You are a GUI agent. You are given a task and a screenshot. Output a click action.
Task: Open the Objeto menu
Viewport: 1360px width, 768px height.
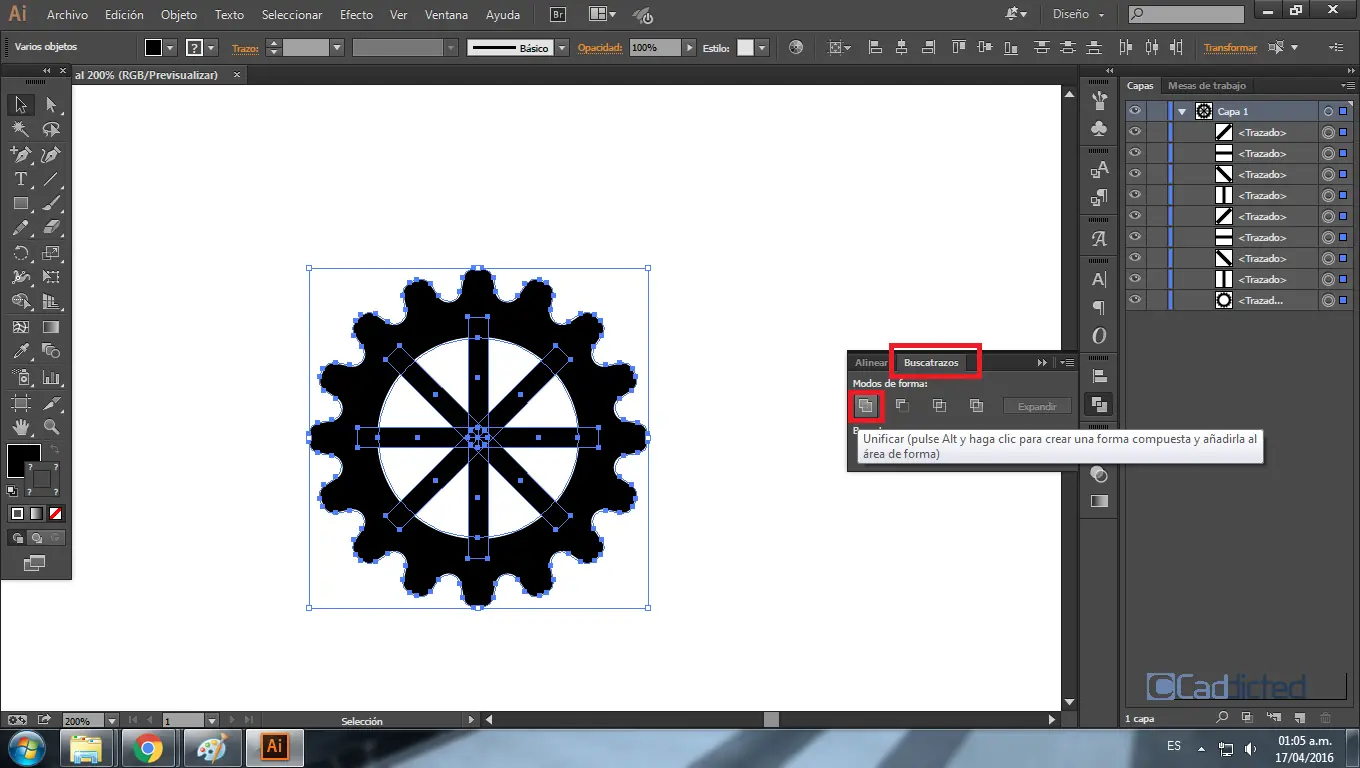click(x=179, y=15)
